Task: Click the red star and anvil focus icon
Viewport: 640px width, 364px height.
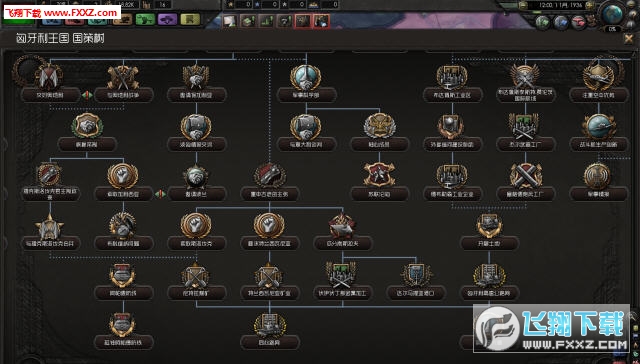Action: [342, 226]
